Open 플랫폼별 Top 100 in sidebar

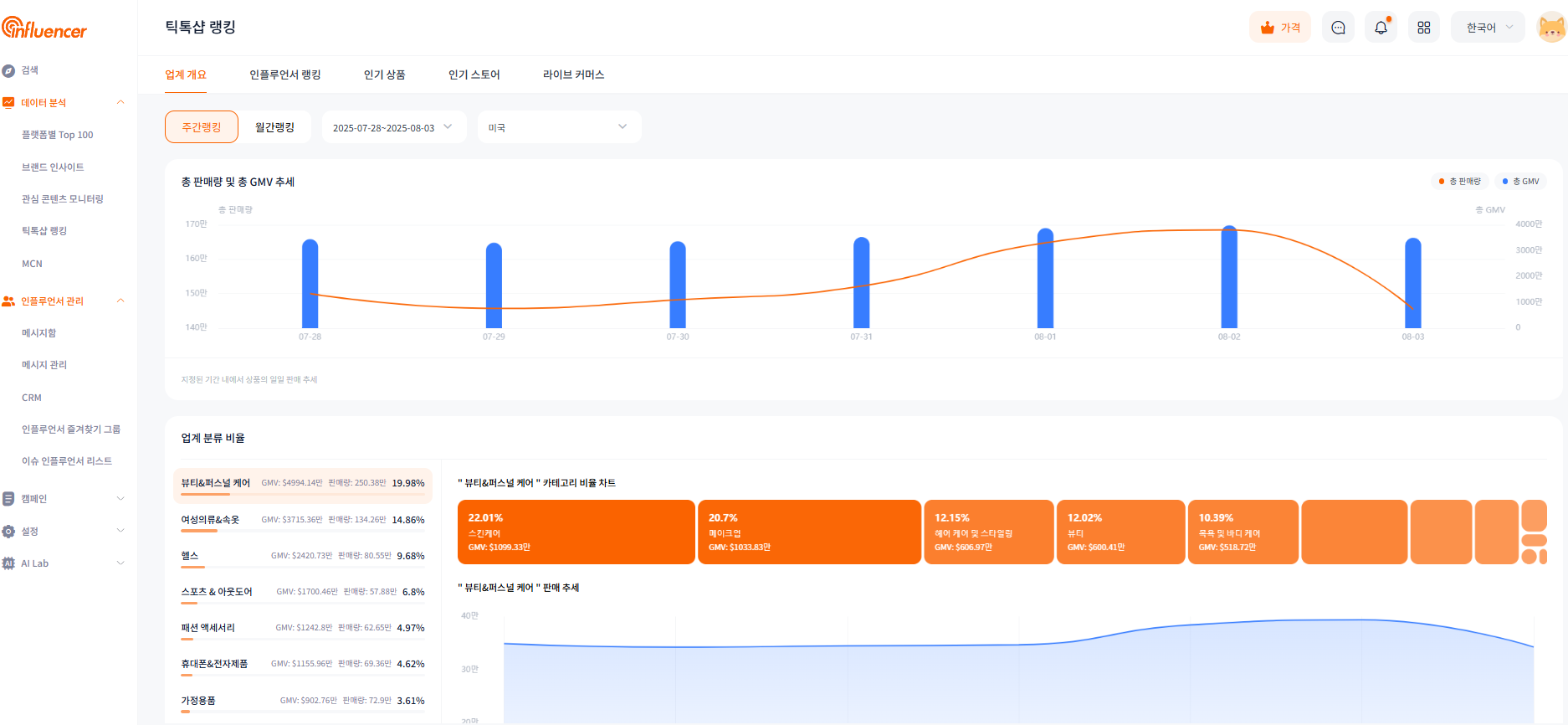click(x=57, y=135)
